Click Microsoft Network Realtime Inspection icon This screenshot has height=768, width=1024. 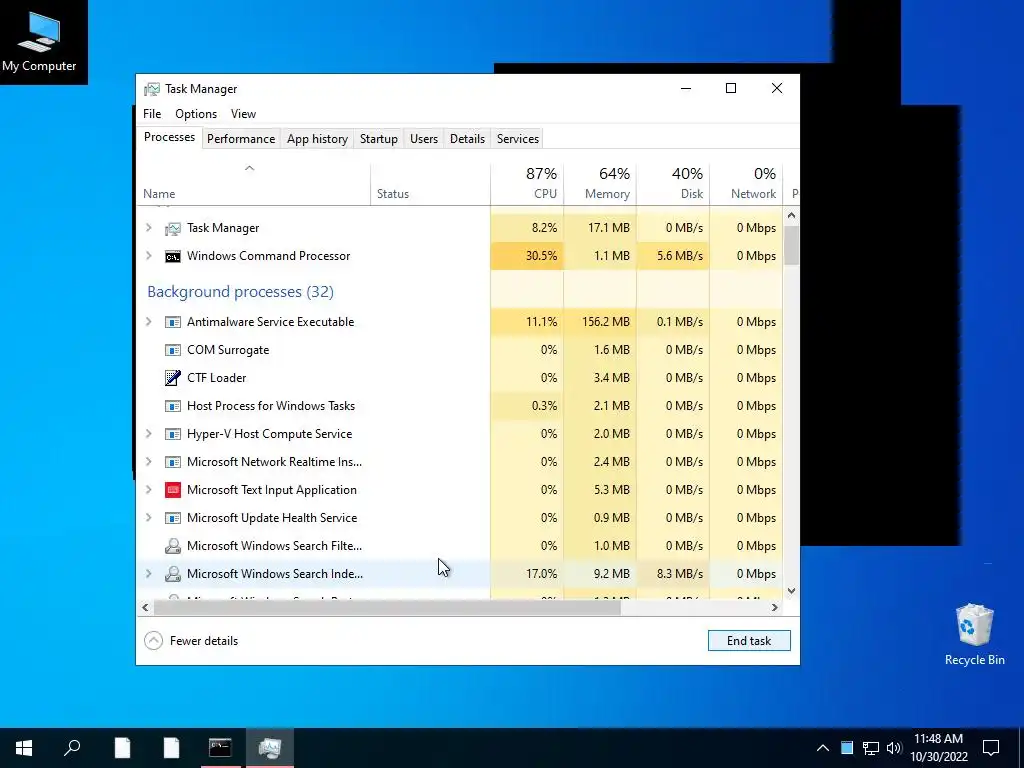pos(172,462)
